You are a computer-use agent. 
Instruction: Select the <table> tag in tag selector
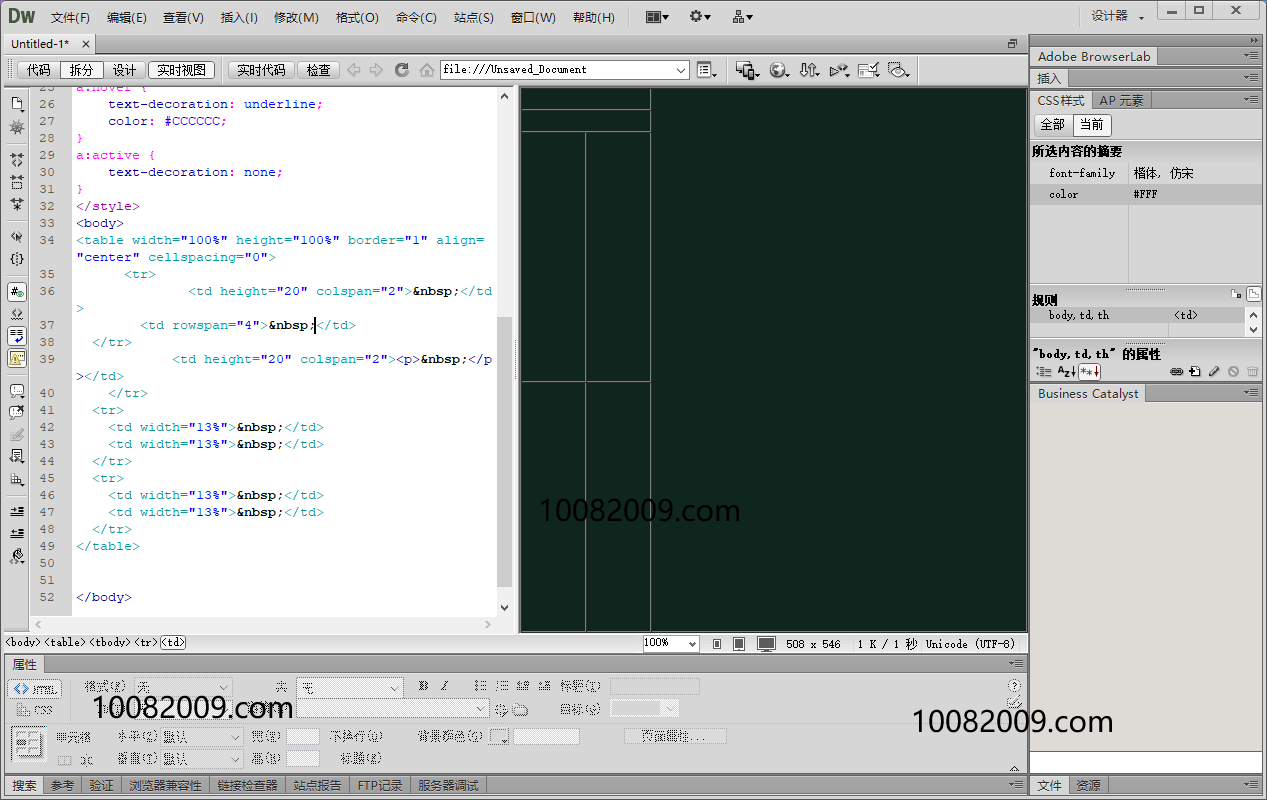pyautogui.click(x=65, y=643)
